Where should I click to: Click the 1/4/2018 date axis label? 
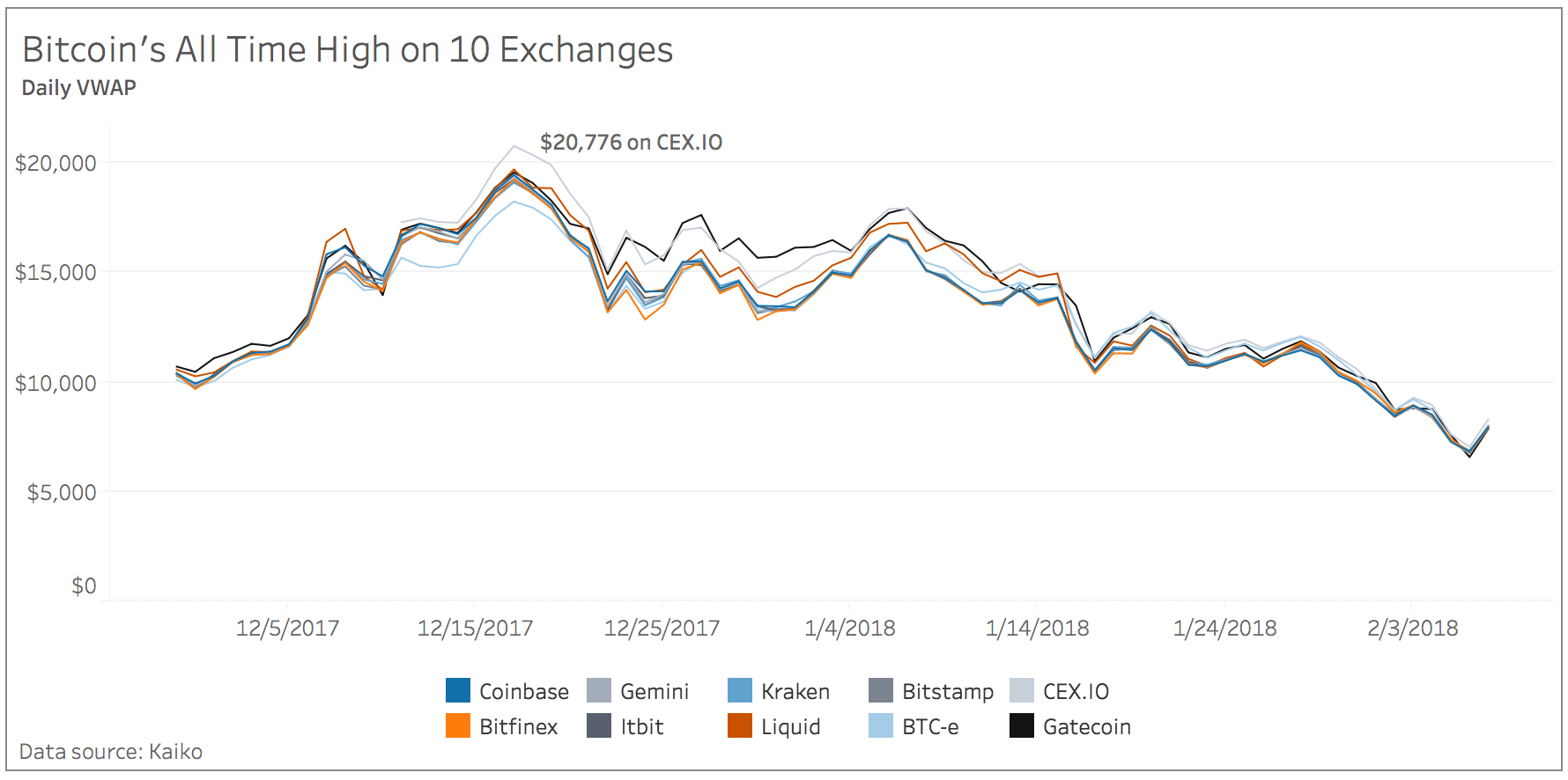click(849, 629)
